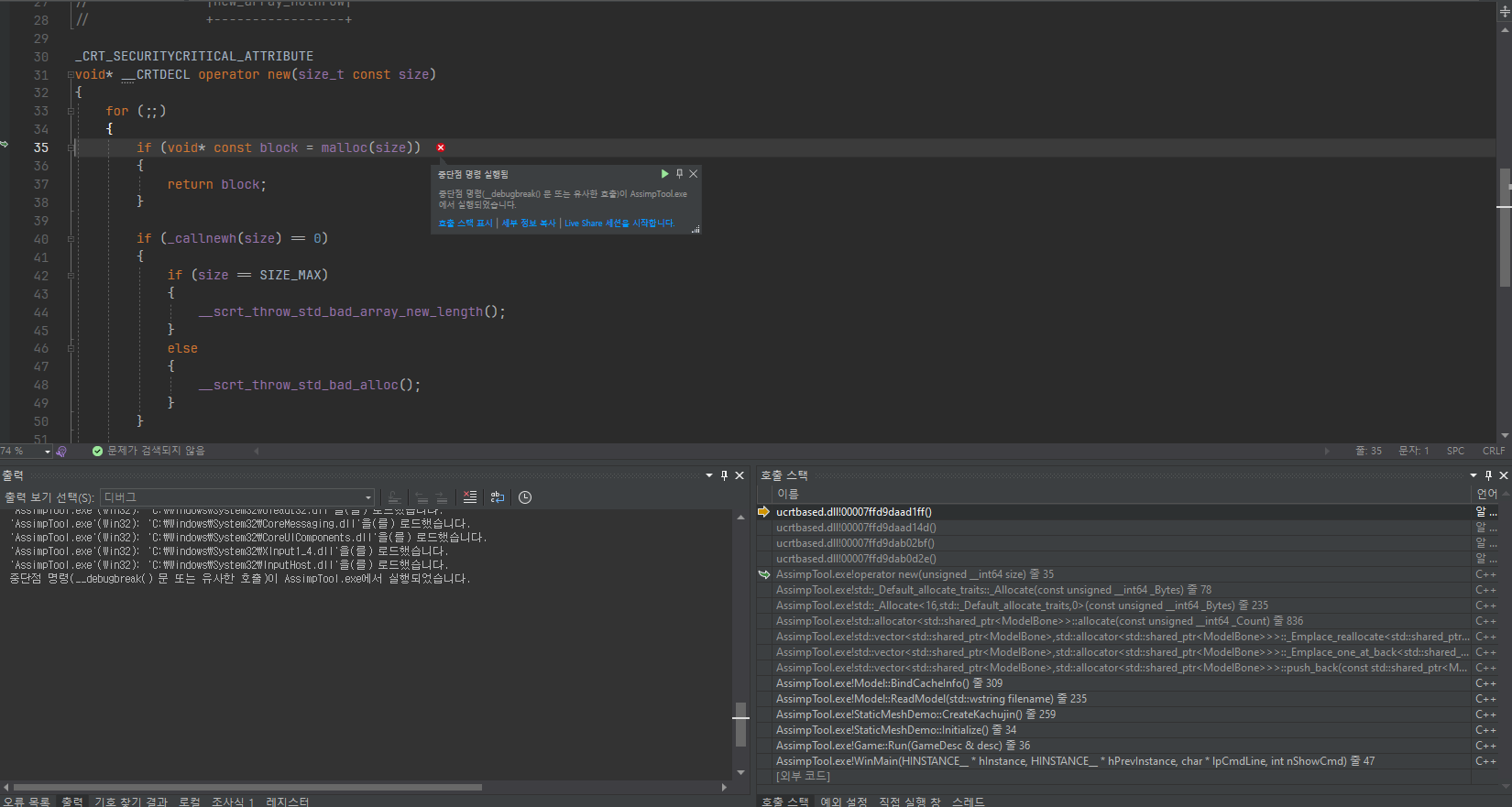Screen dimensions: 1512x807
Task: Open the 호출 스택 표시 link
Action: 466,224
